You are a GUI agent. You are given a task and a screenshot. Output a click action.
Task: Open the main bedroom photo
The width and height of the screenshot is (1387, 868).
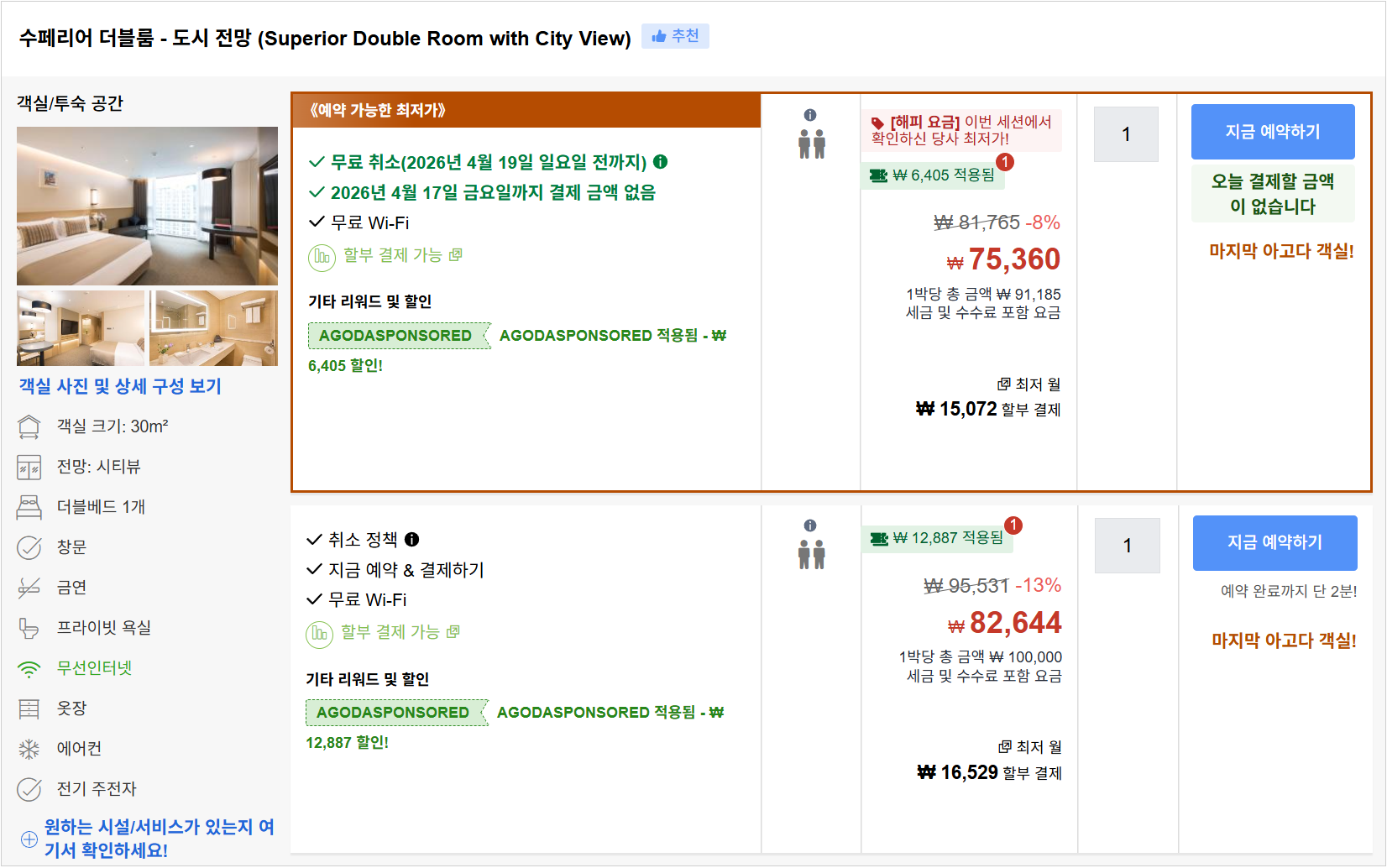point(147,206)
